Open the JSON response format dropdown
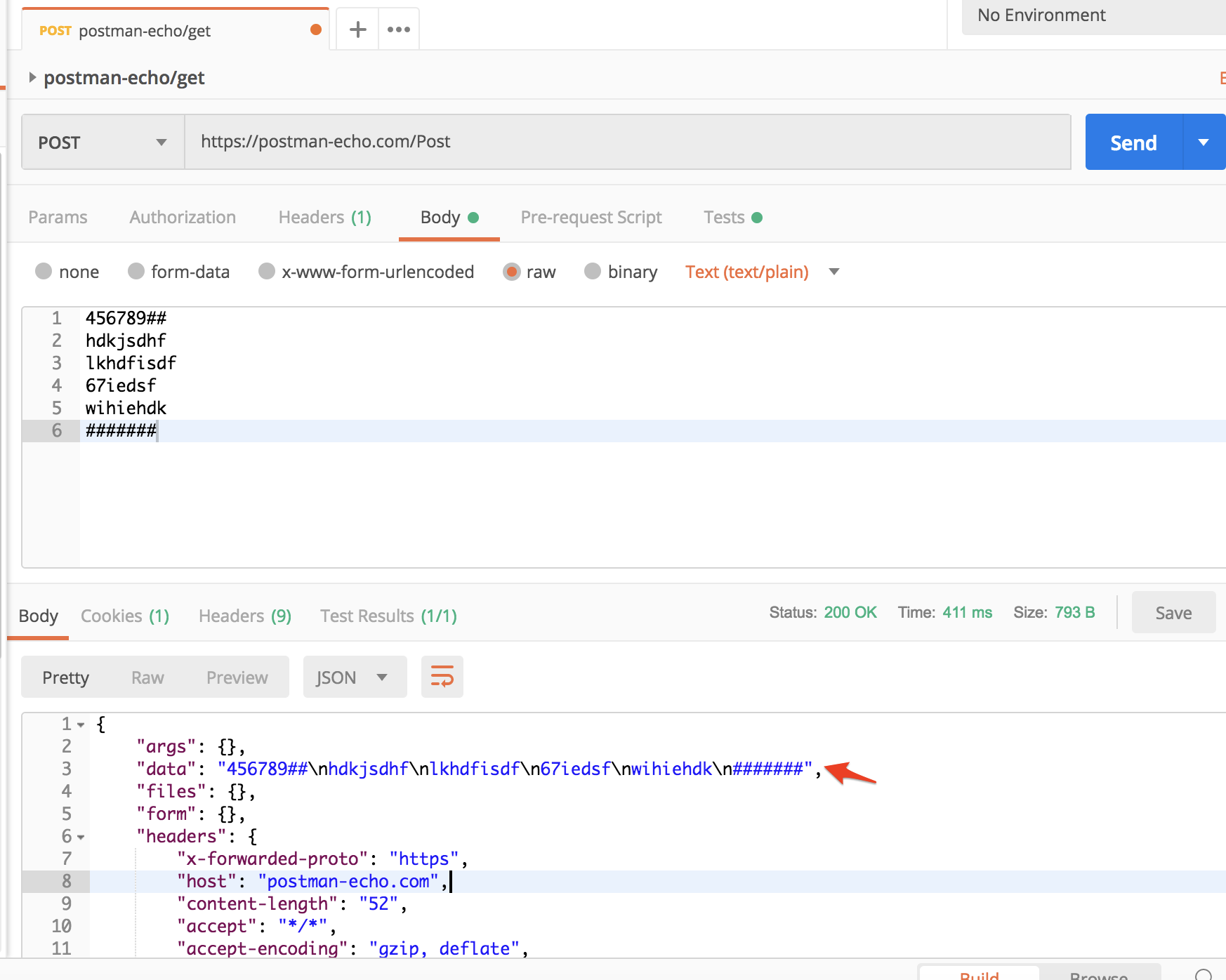 (355, 677)
